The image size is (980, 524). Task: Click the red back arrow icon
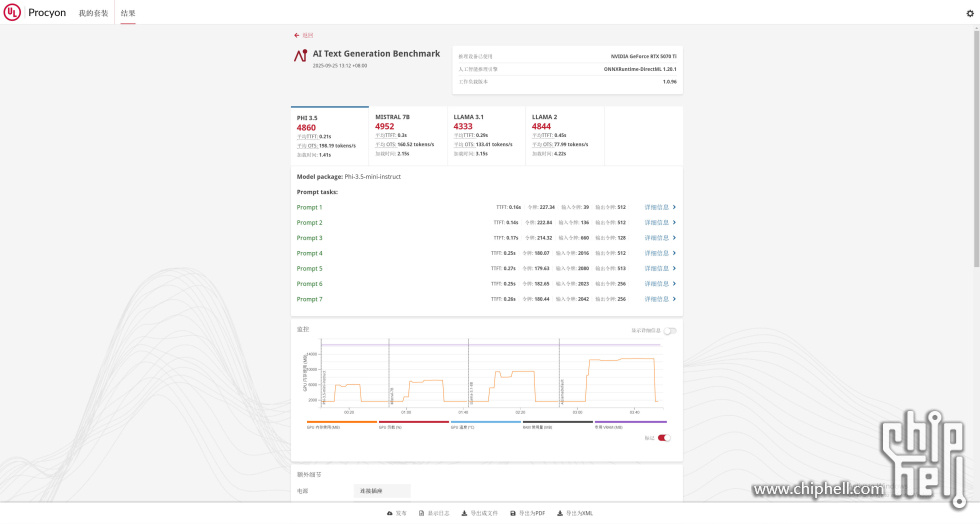[296, 36]
